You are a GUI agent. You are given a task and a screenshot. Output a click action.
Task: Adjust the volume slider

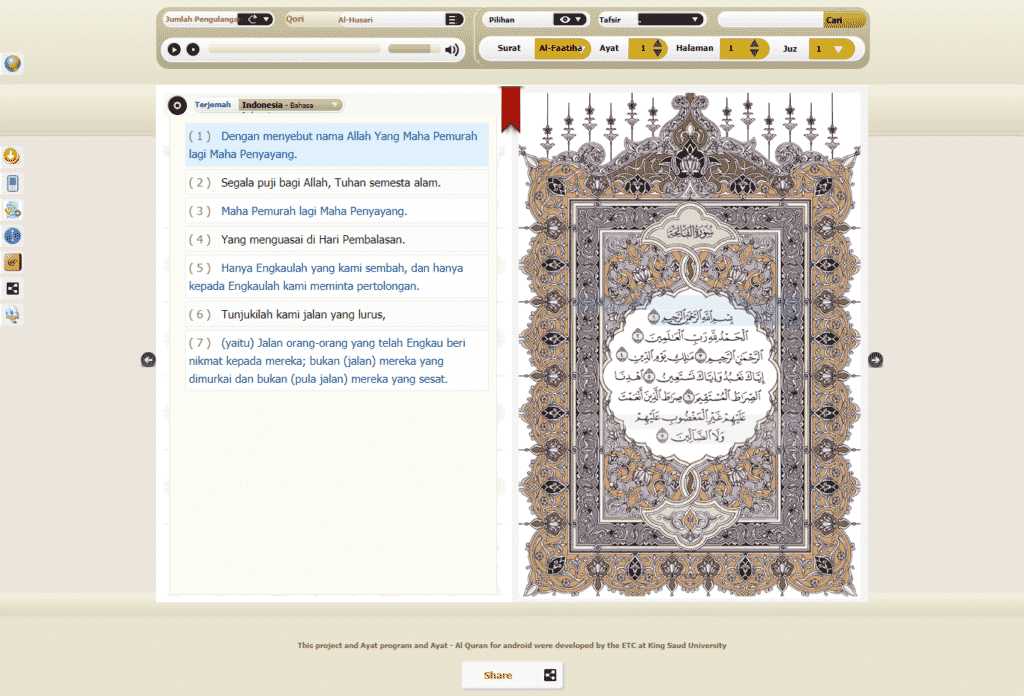point(413,49)
